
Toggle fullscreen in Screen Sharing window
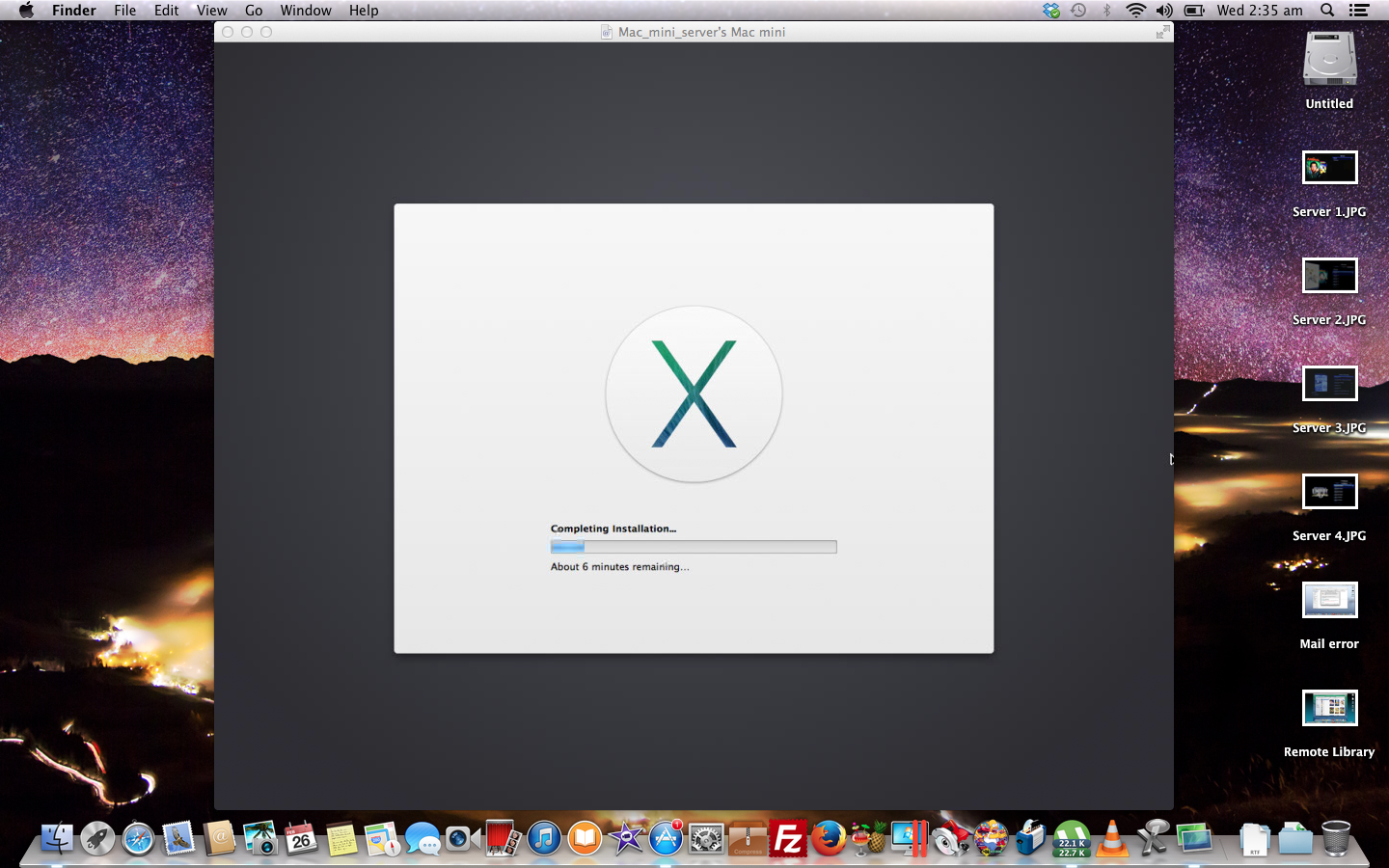[1162, 32]
